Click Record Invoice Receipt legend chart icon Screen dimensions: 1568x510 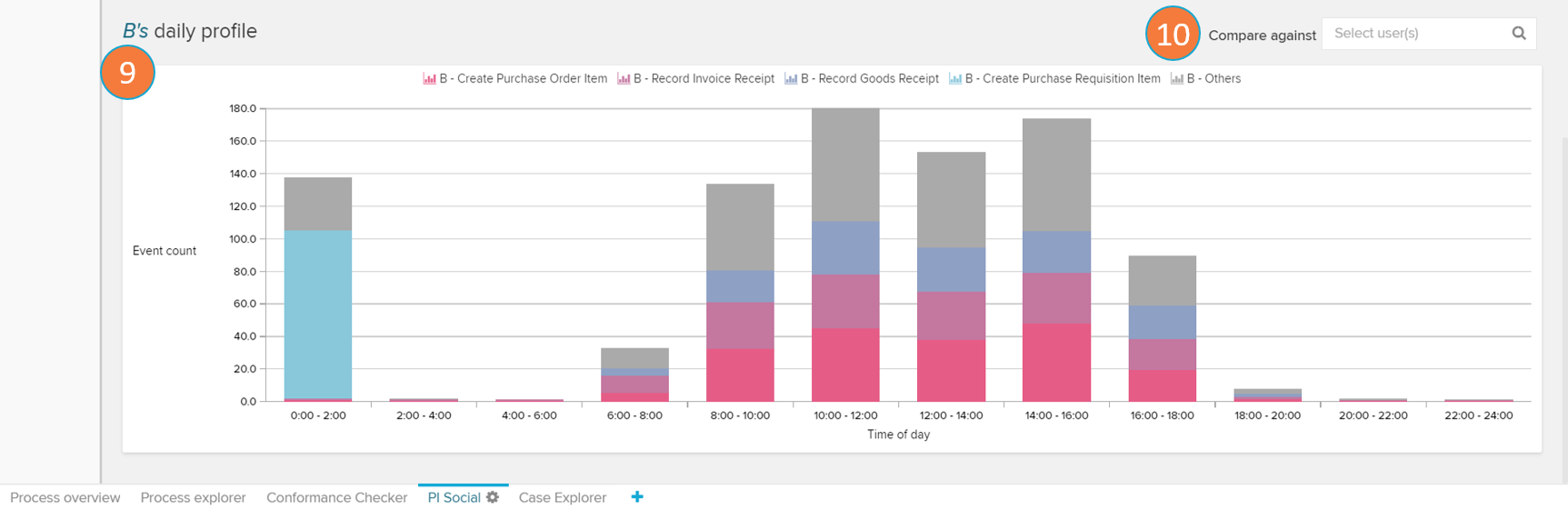(x=624, y=79)
